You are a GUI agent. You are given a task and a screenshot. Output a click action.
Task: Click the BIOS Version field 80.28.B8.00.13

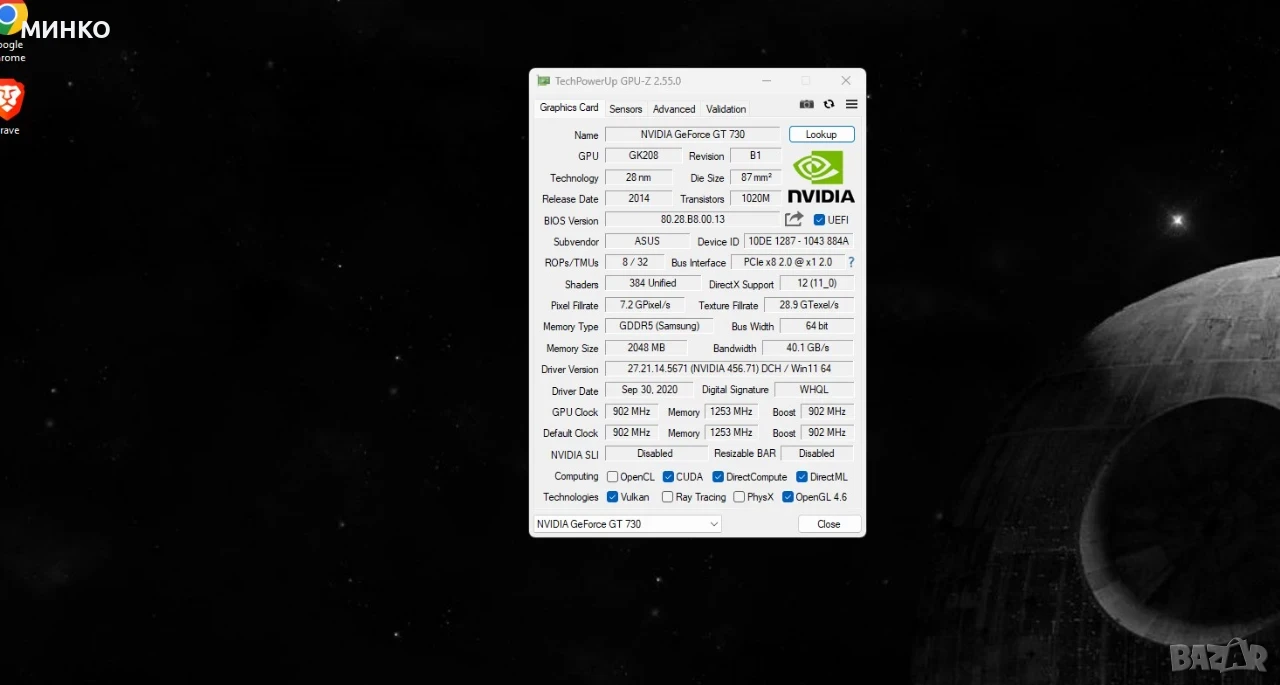pos(692,219)
